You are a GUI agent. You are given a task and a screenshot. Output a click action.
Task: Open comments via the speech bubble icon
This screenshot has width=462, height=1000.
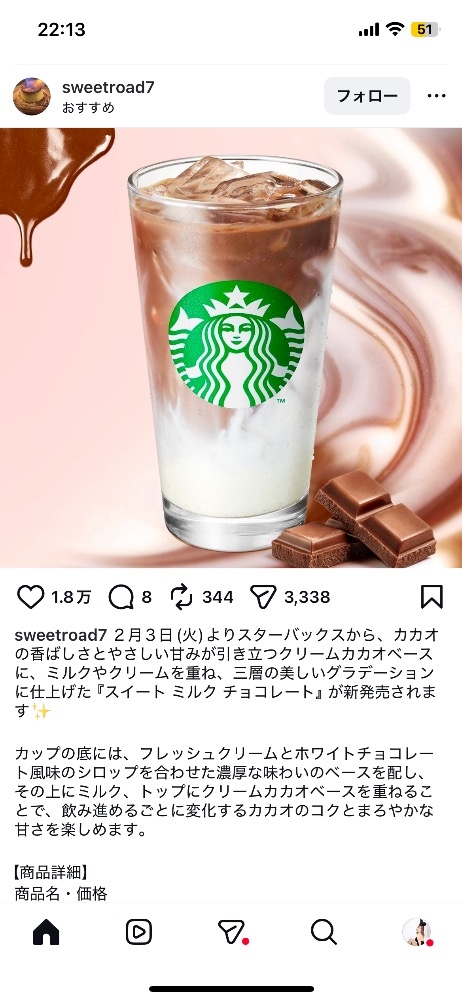(x=121, y=598)
